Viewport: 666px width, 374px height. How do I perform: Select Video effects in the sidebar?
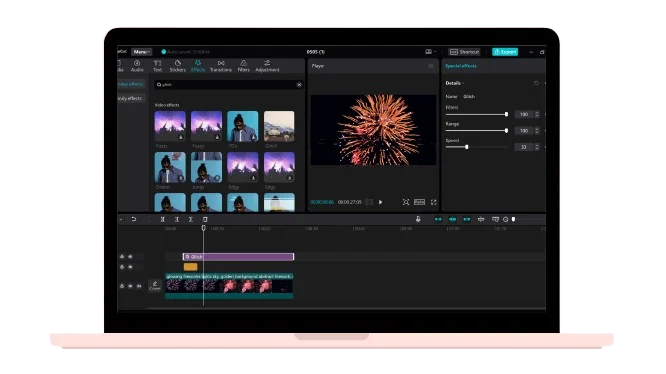[x=130, y=84]
